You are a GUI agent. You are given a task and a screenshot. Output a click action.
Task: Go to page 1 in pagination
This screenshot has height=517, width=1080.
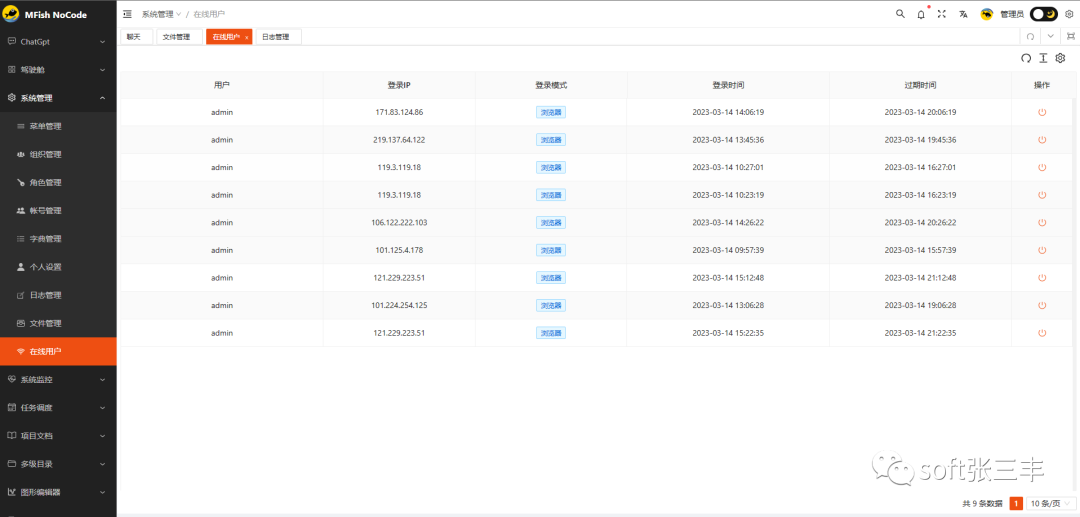coord(1015,504)
